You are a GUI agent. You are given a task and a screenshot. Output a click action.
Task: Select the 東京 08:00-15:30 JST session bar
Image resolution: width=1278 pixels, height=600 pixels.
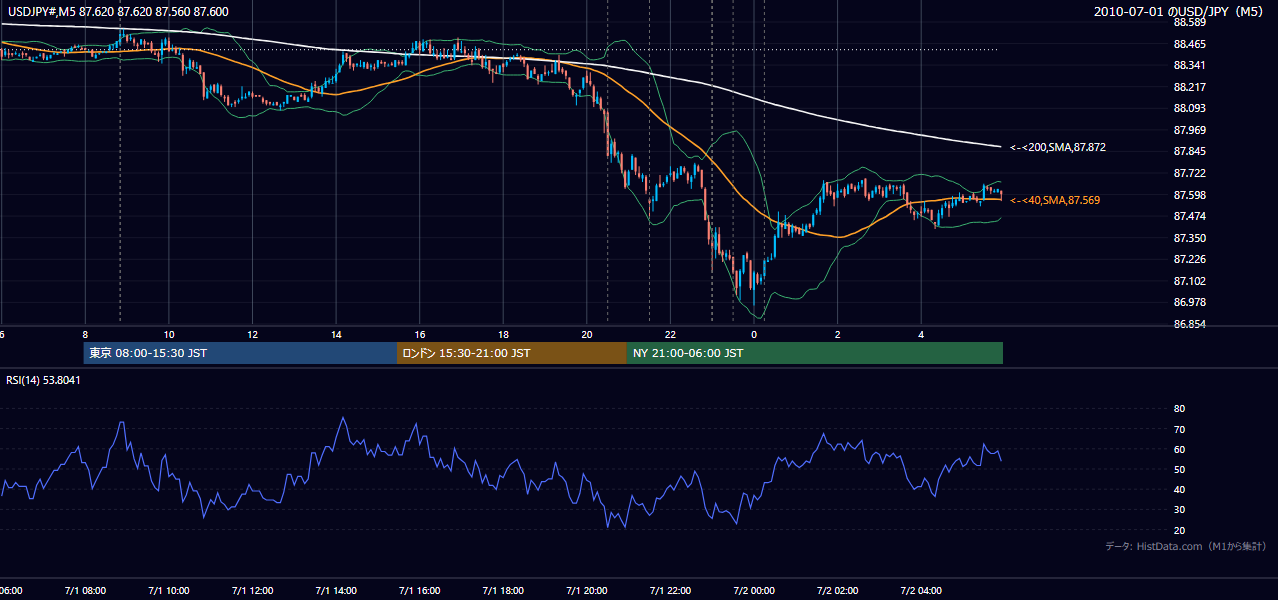click(x=240, y=353)
